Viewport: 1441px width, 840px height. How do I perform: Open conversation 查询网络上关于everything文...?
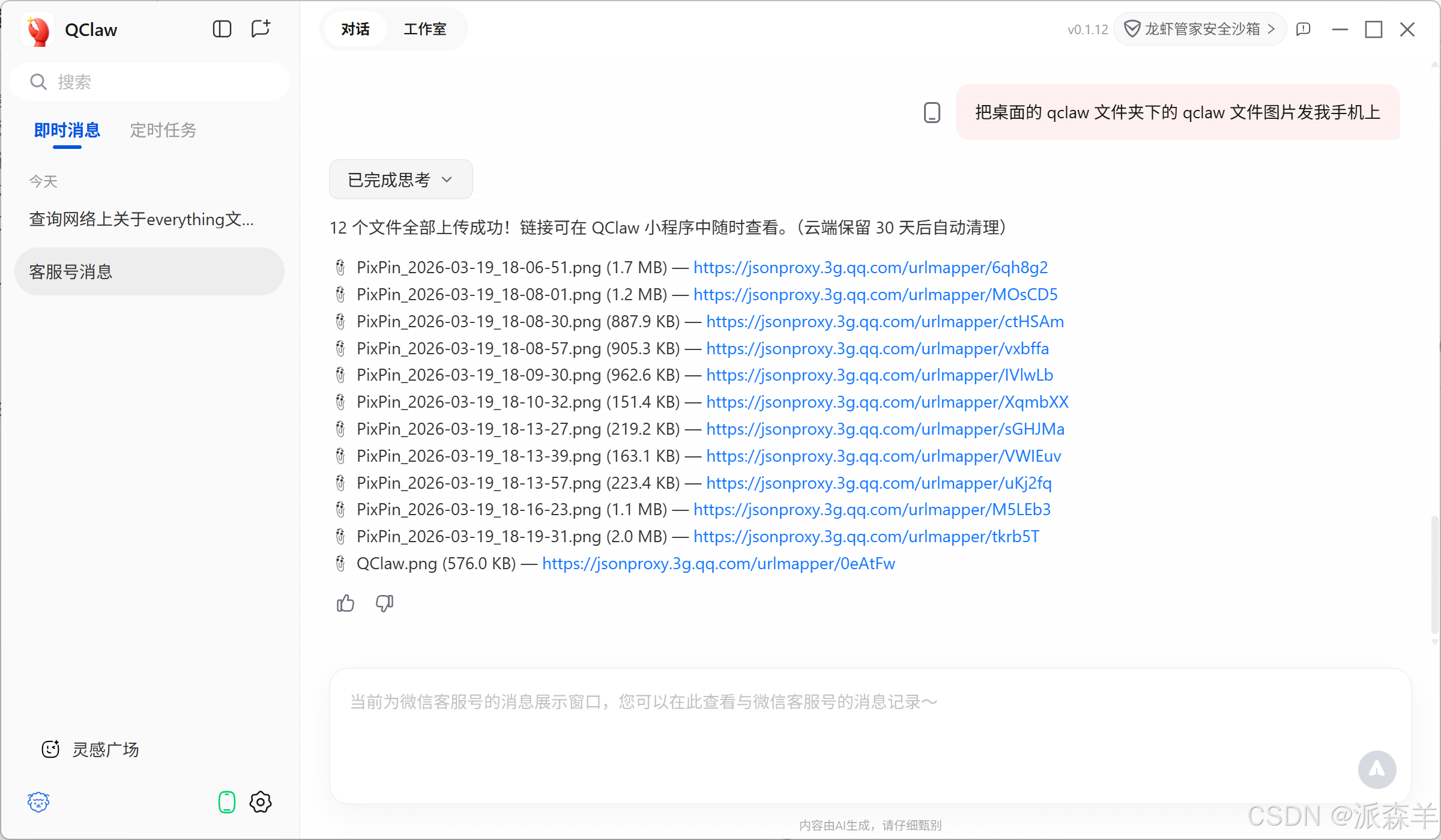point(142,219)
